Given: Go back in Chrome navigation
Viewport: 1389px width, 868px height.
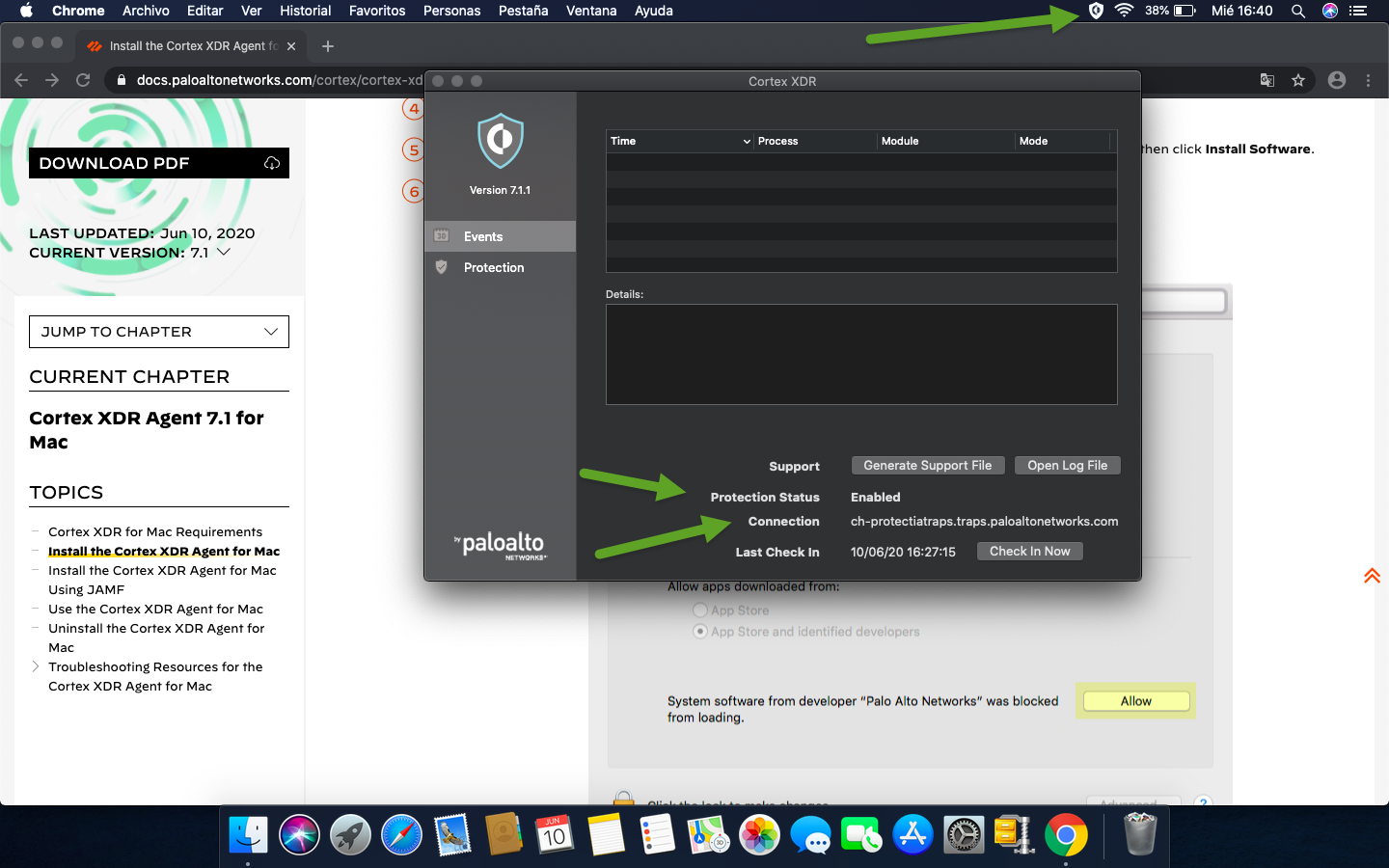Looking at the screenshot, I should coord(21,80).
